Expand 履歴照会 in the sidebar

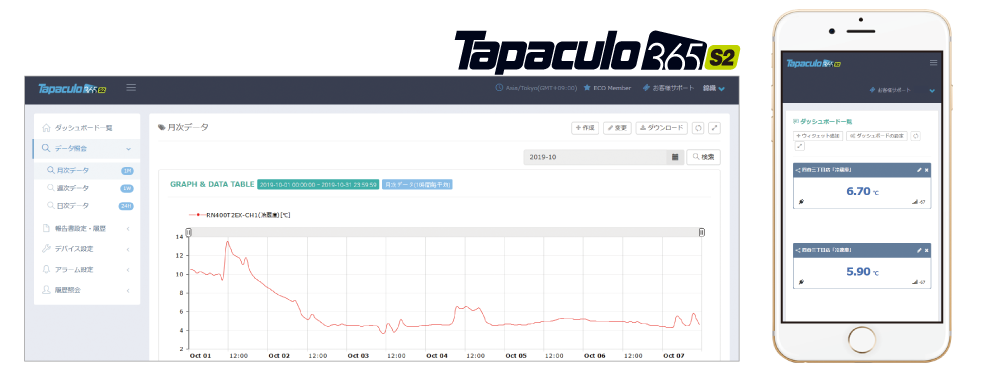point(86,290)
